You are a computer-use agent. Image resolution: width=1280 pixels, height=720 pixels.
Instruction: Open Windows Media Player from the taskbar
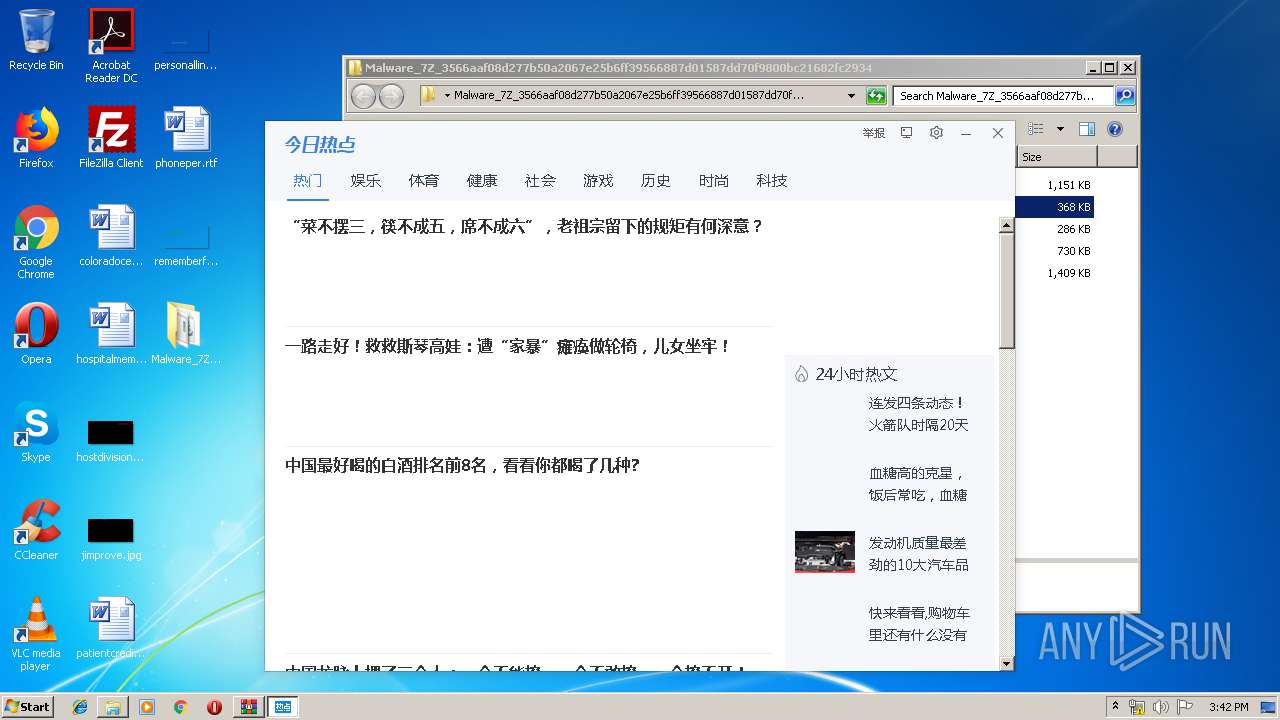pyautogui.click(x=147, y=707)
